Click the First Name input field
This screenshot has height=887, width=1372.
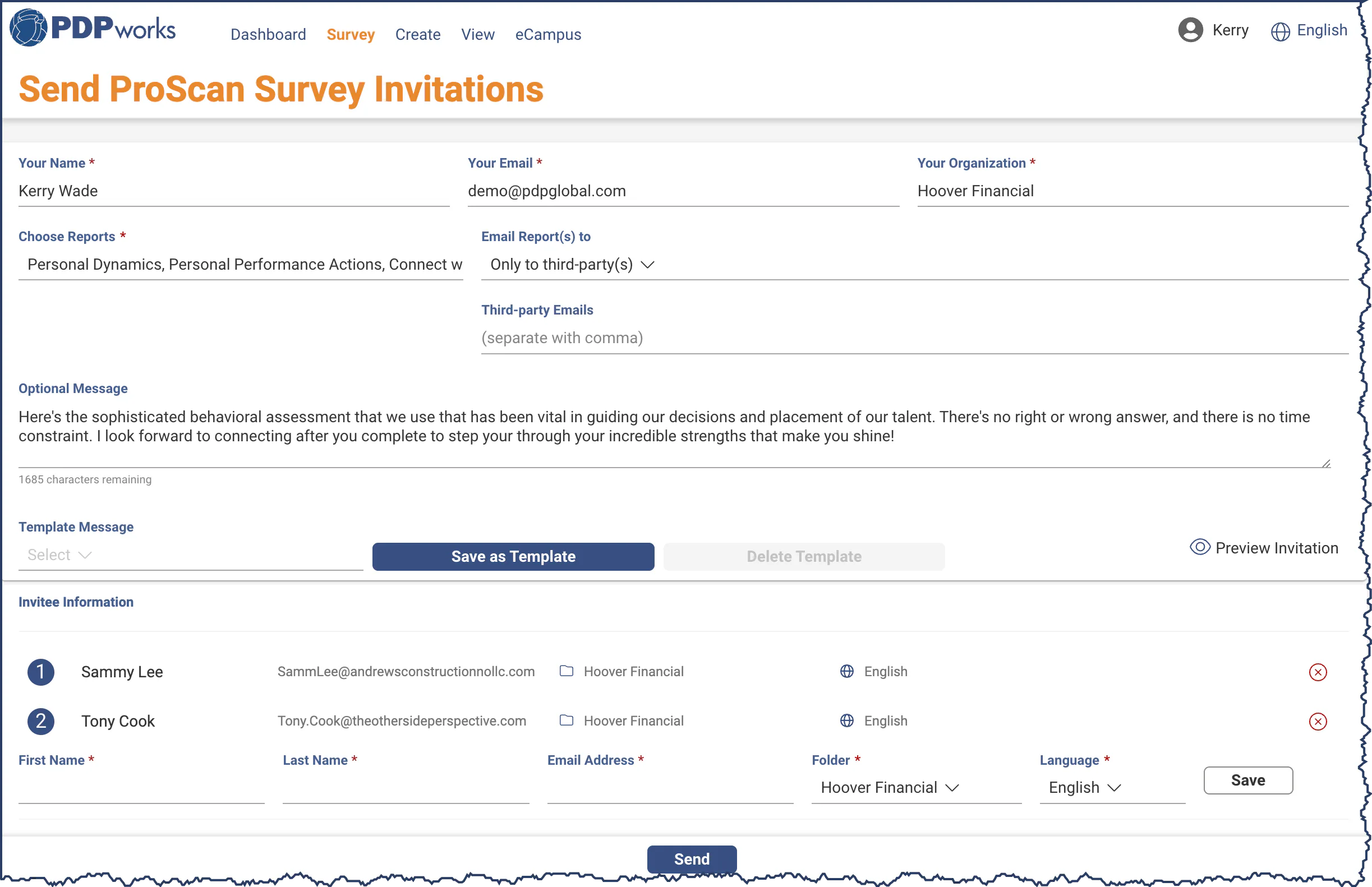(141, 788)
